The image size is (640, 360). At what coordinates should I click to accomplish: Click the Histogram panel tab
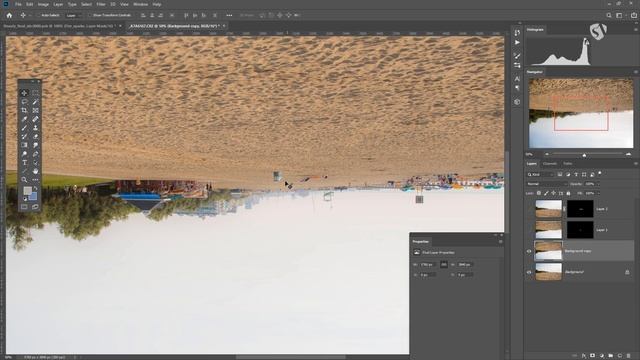535,30
